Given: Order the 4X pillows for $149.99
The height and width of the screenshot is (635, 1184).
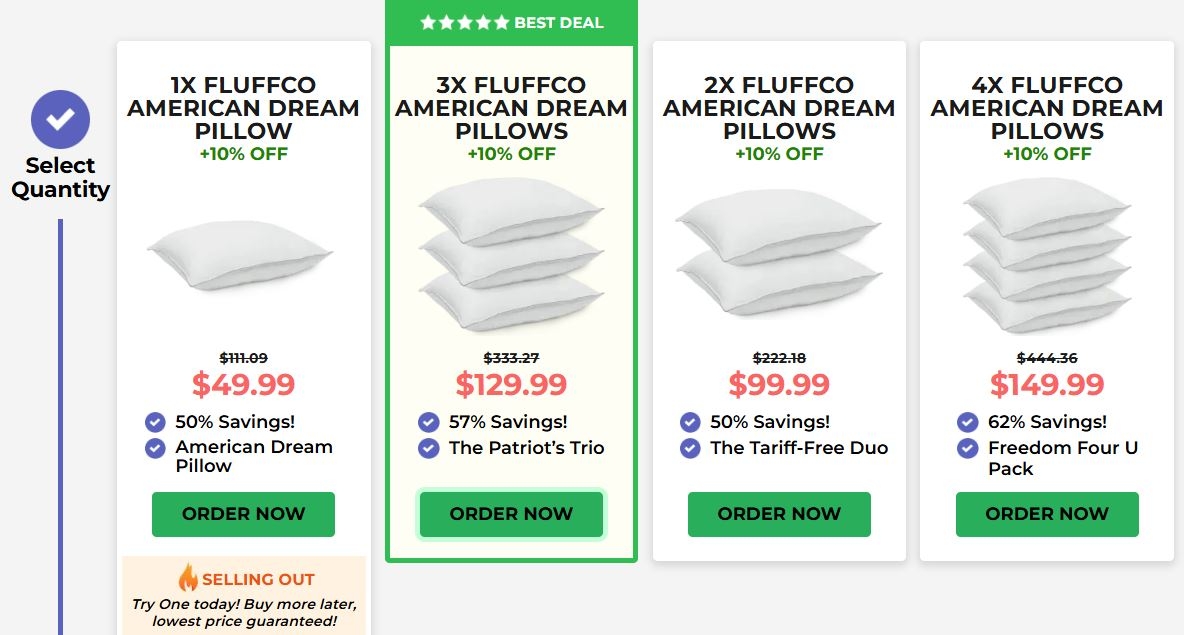Looking at the screenshot, I should coord(1047,514).
